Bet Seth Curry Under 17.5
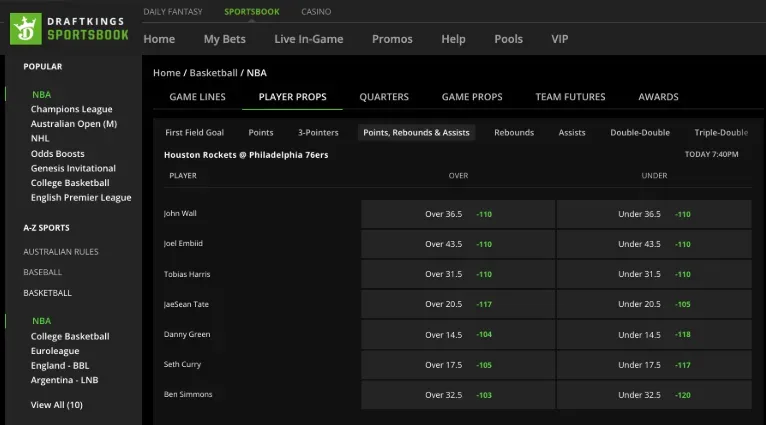This screenshot has width=766, height=425. pos(654,365)
